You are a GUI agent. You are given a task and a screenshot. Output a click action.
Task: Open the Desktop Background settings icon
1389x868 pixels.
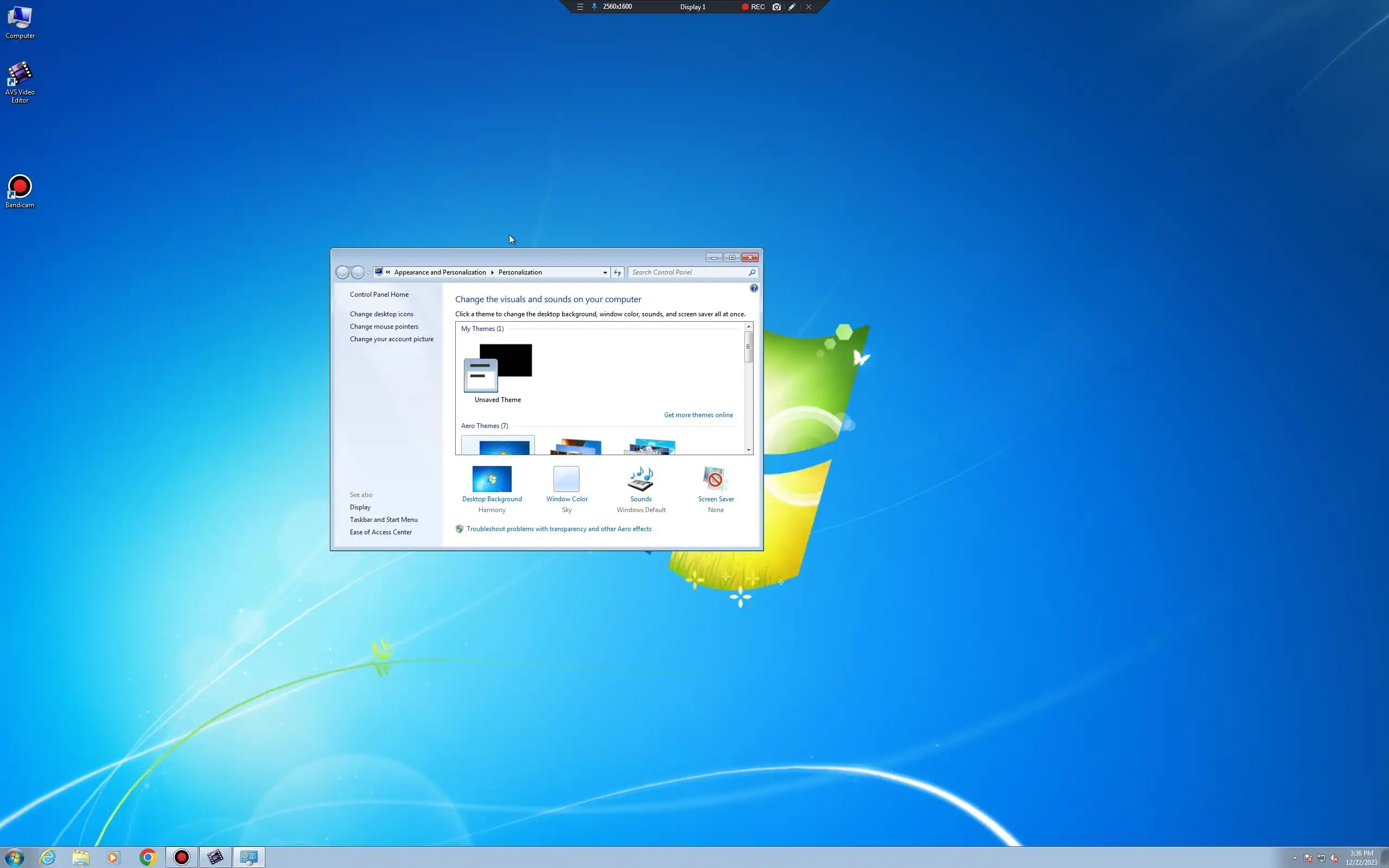pyautogui.click(x=492, y=479)
